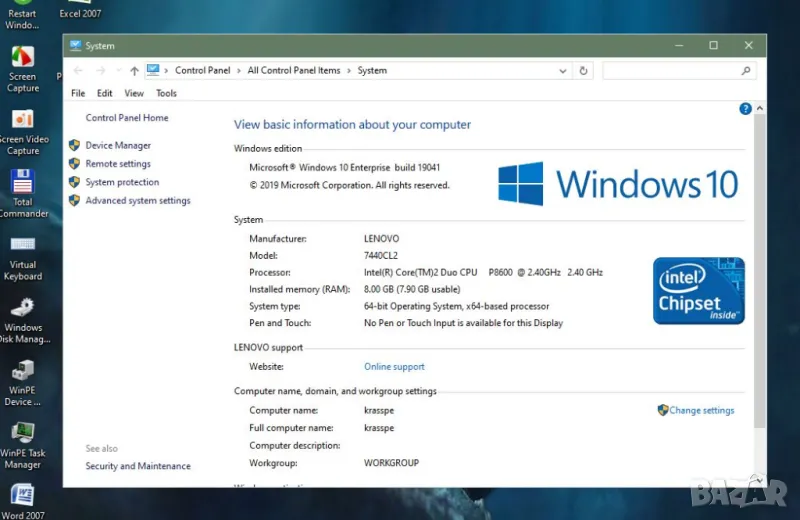Click the search magnifier icon

click(x=746, y=71)
